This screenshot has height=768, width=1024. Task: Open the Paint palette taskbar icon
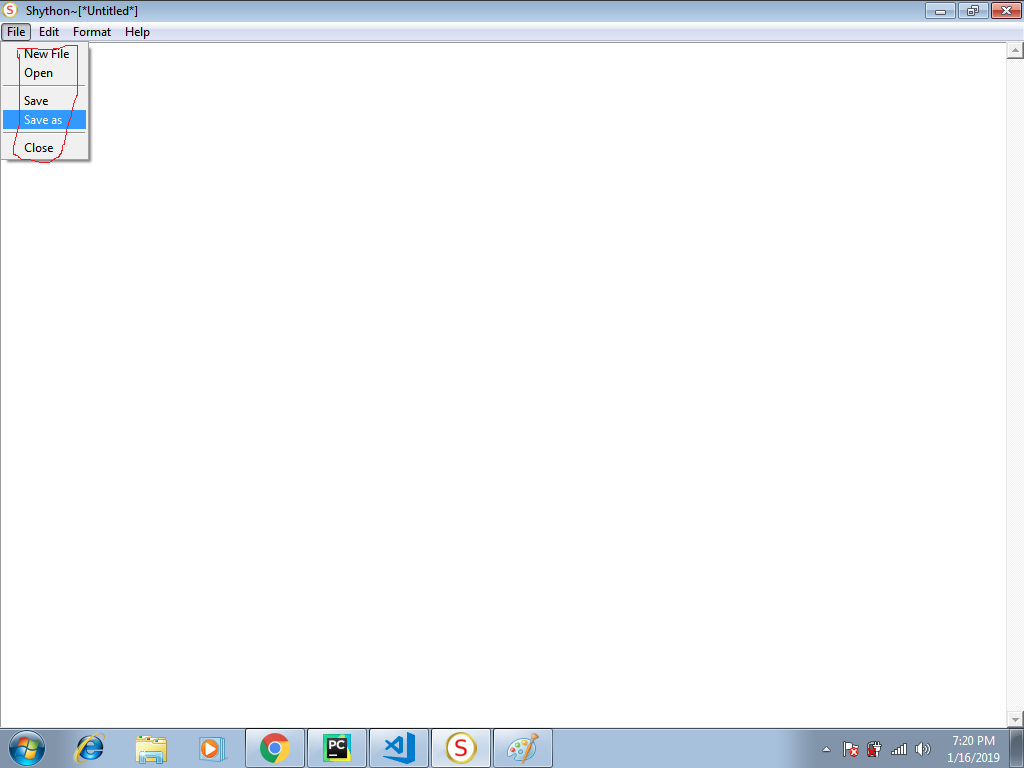coord(522,748)
